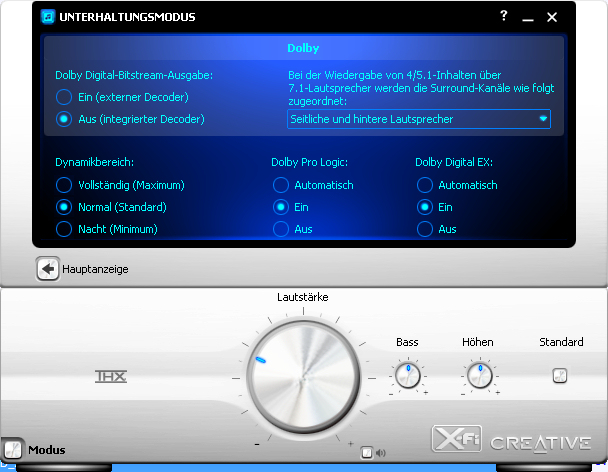The image size is (608, 472).
Task: Click the Bass label
Action: [x=407, y=342]
